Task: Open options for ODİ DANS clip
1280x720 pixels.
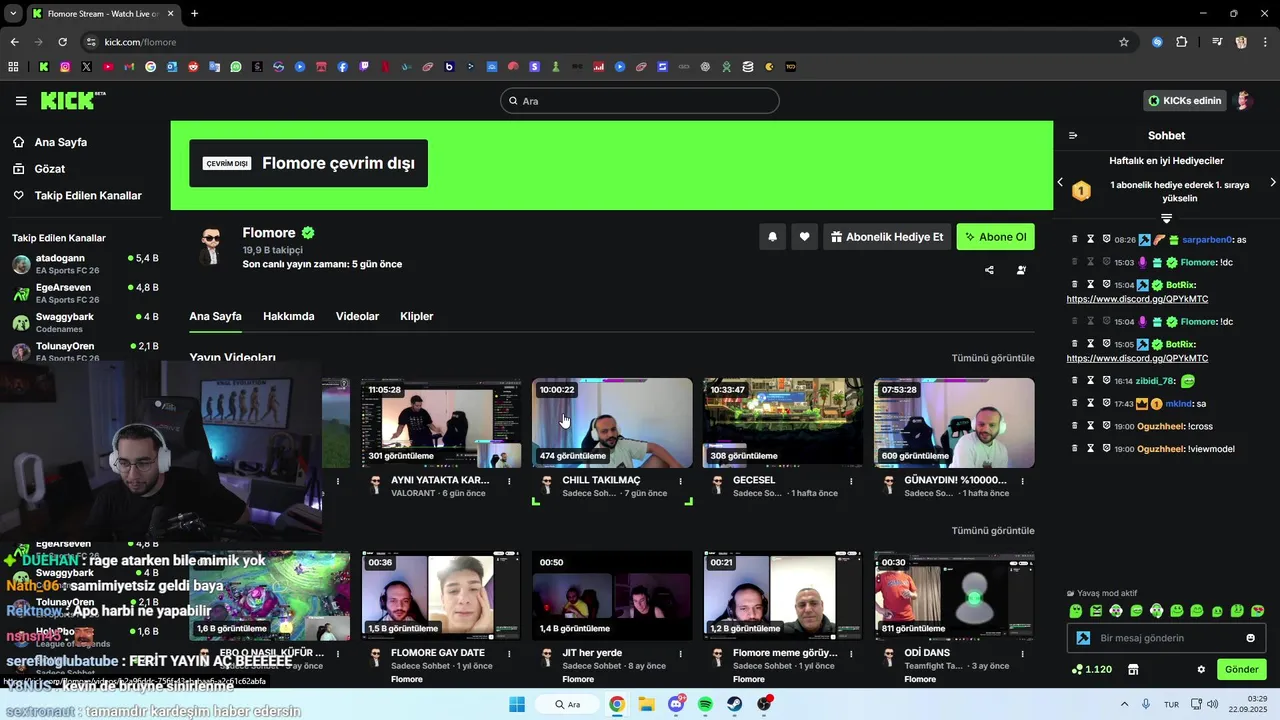Action: click(x=1023, y=654)
